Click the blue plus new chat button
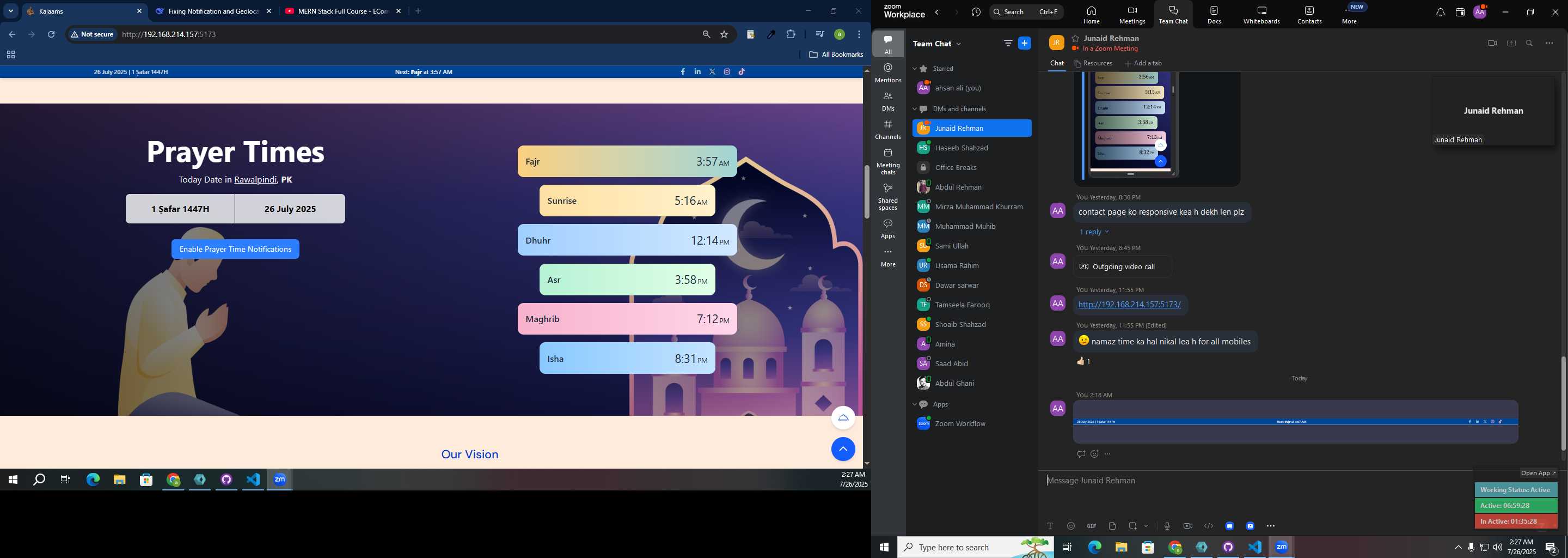The image size is (1568, 558). click(x=1025, y=43)
